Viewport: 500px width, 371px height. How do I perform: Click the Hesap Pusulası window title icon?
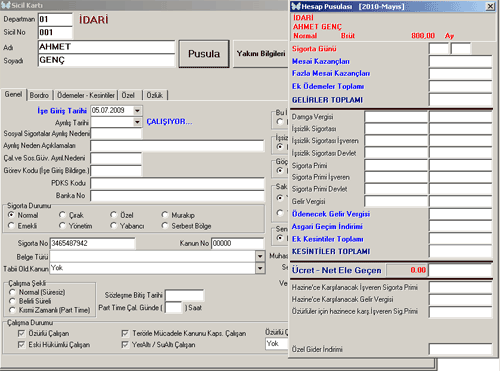[296, 6]
